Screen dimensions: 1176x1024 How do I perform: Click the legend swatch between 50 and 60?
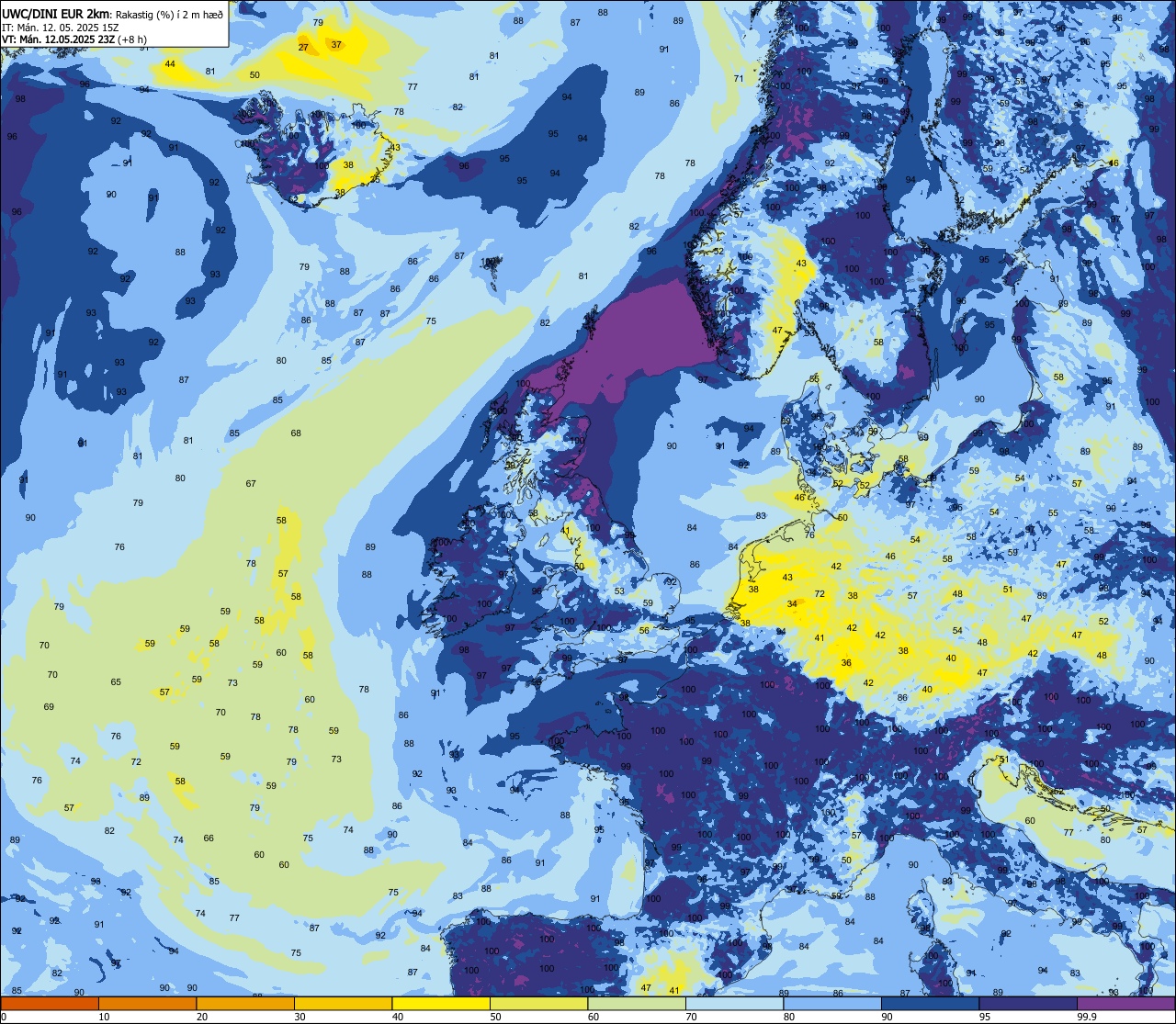(538, 1003)
